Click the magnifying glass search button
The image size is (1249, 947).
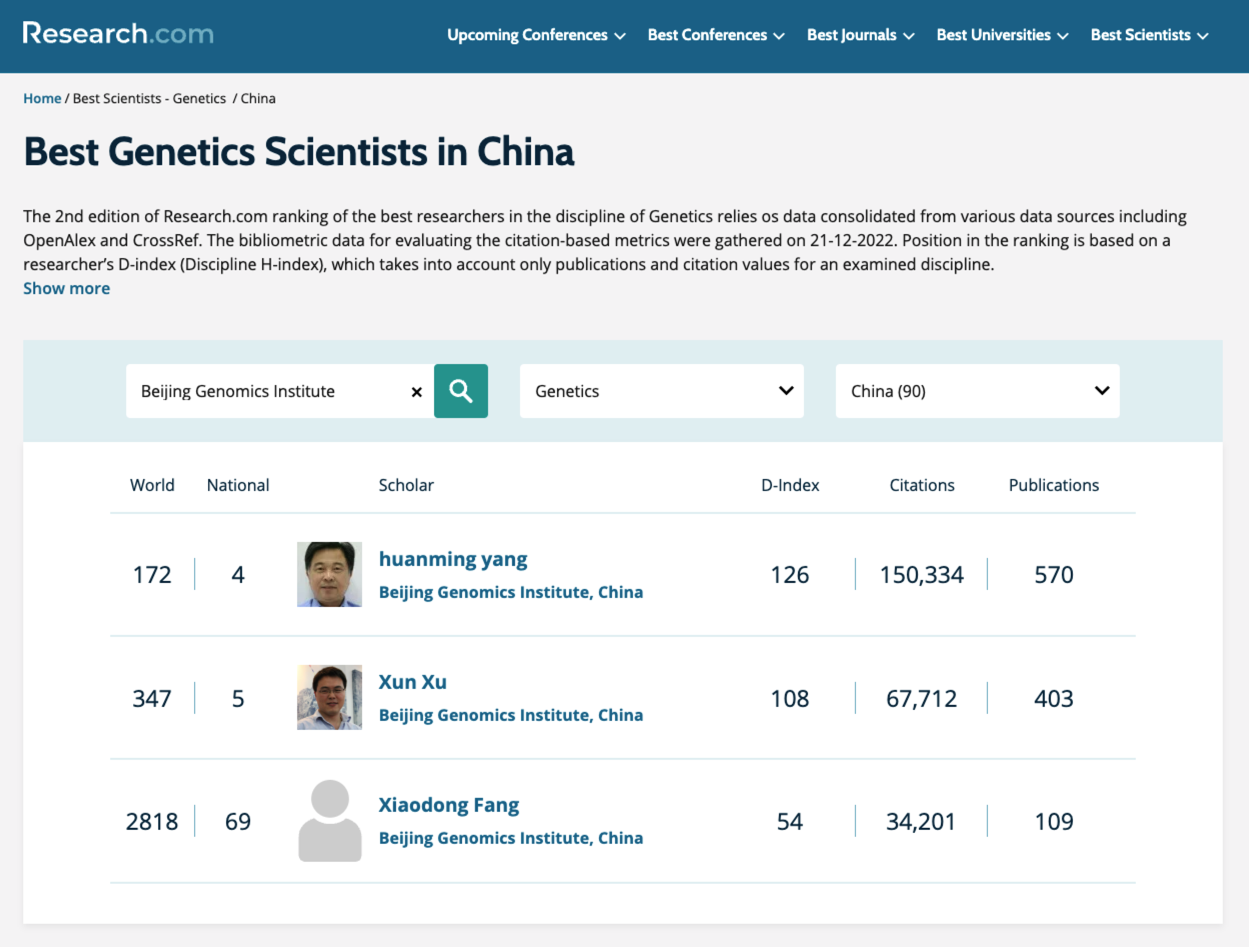(460, 391)
